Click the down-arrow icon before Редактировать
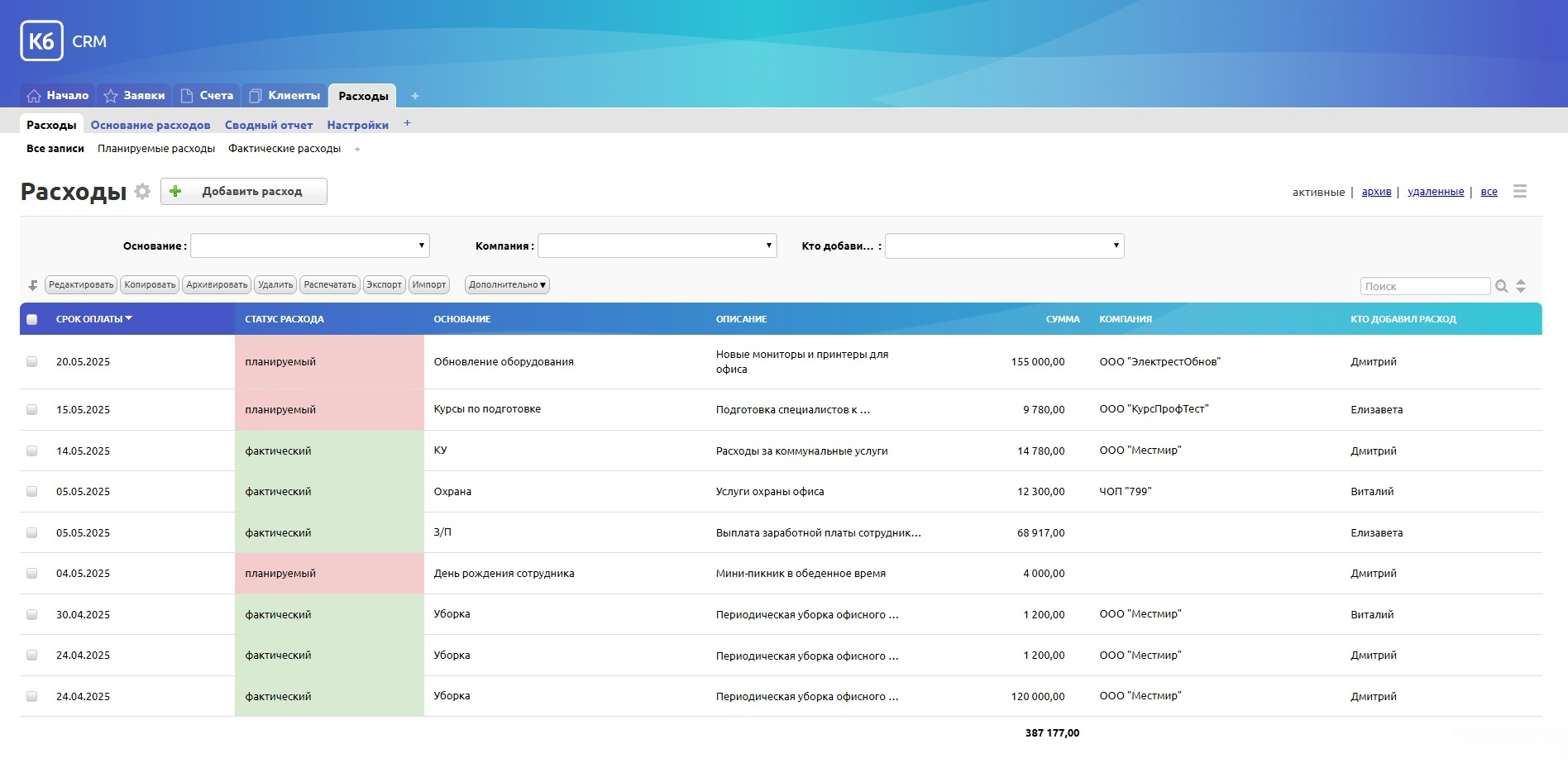The image size is (1568, 763). (33, 285)
